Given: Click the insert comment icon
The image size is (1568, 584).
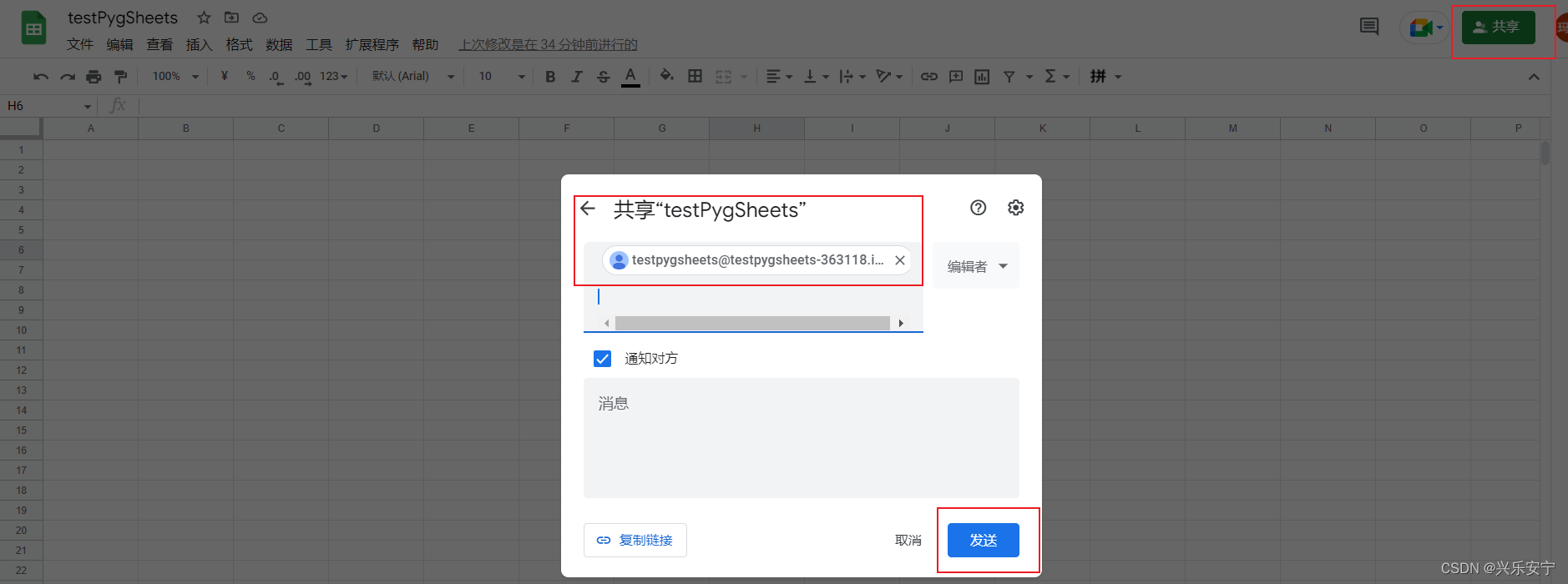Looking at the screenshot, I should click(x=956, y=77).
